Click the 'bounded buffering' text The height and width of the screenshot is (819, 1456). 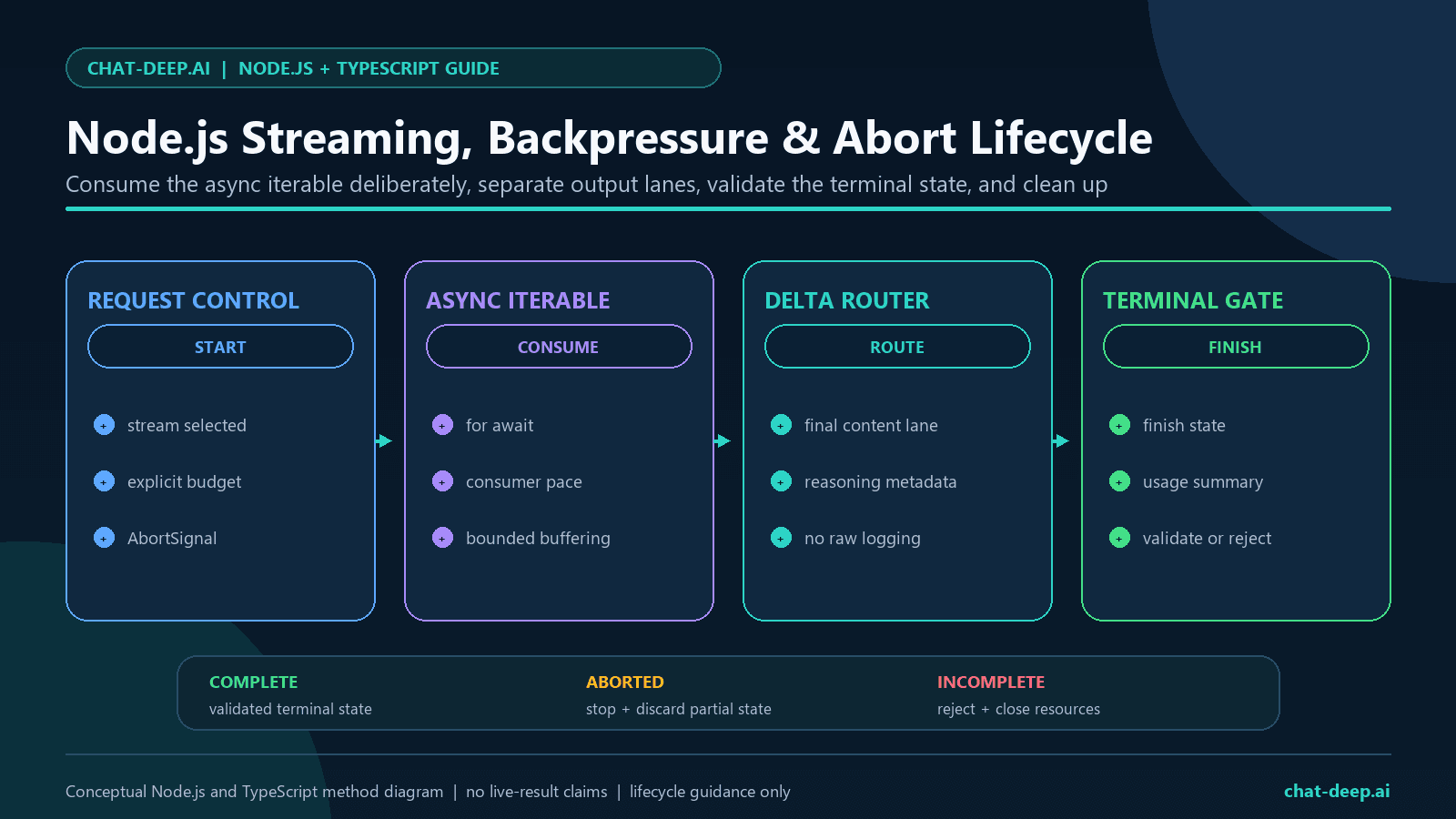tap(538, 538)
